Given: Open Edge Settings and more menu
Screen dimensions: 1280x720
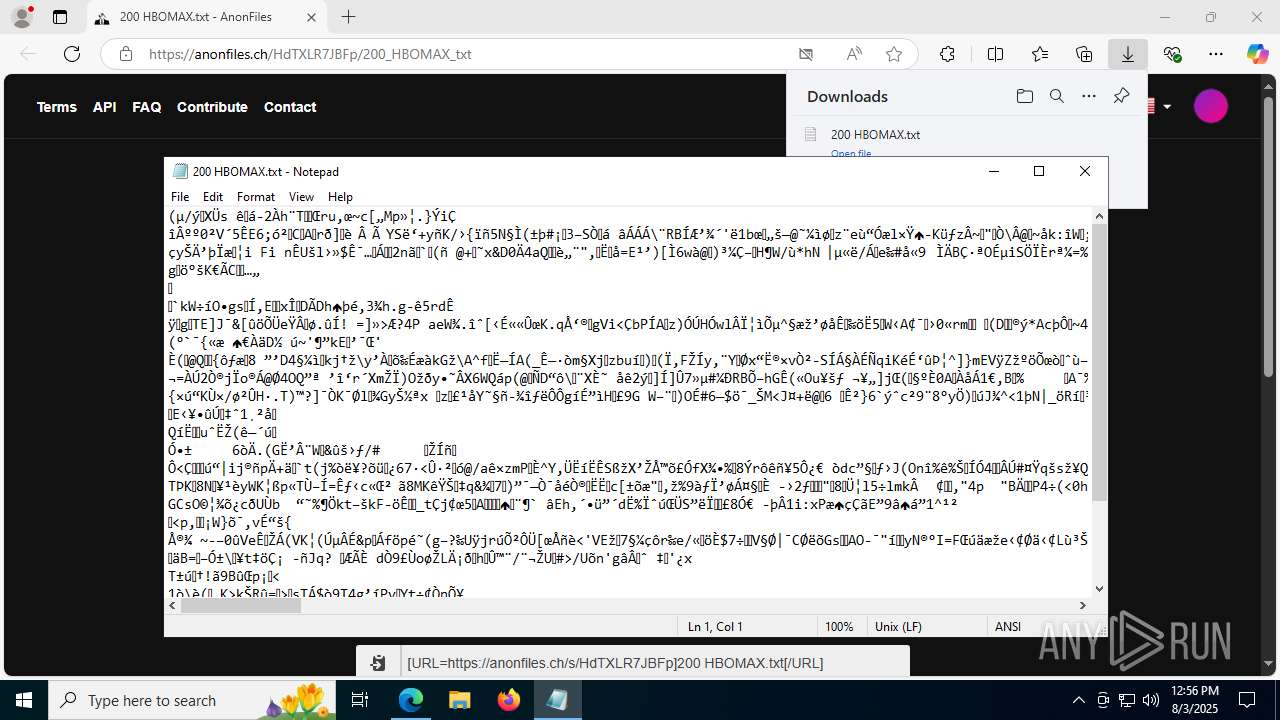Looking at the screenshot, I should [x=1216, y=54].
